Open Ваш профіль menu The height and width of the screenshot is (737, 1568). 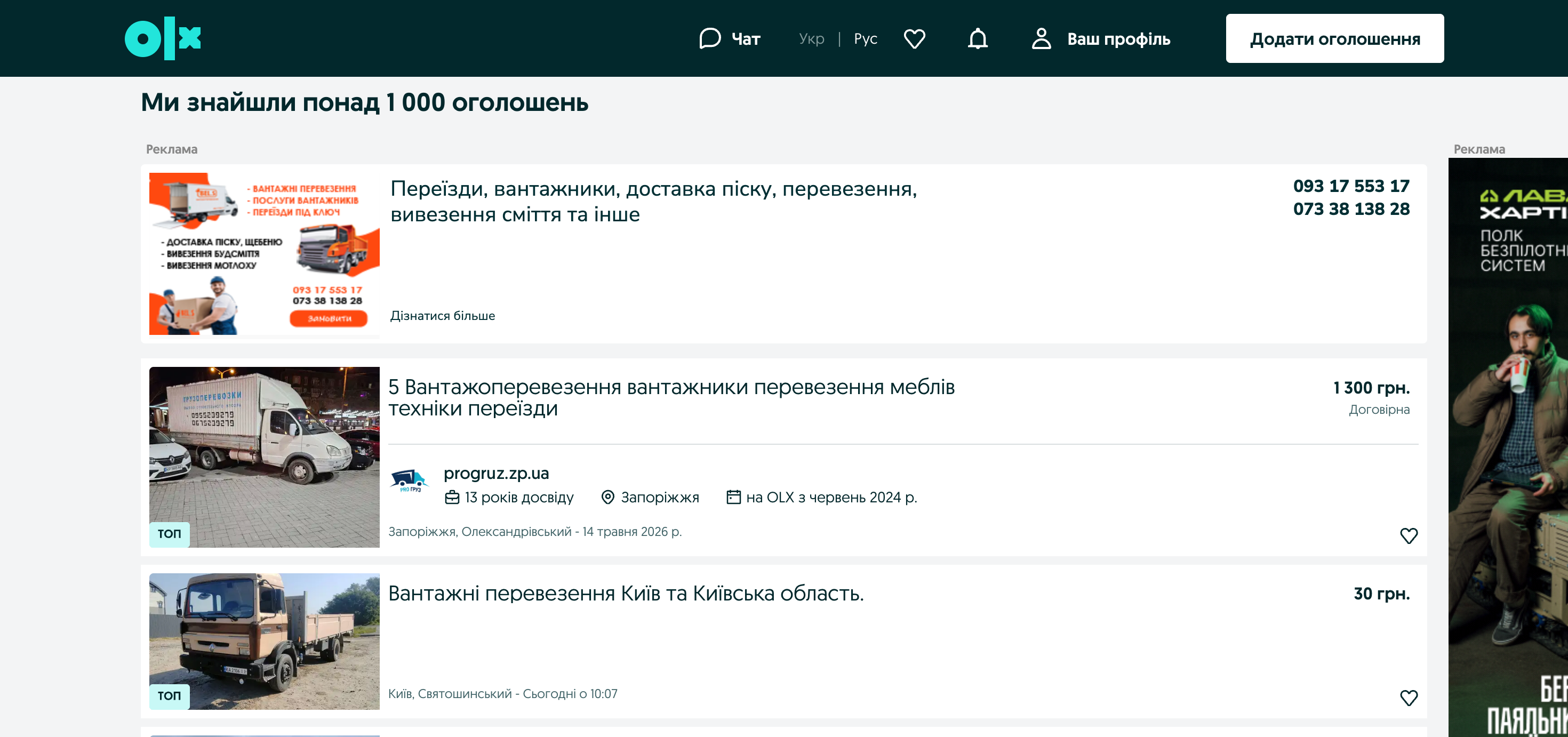(x=1118, y=39)
